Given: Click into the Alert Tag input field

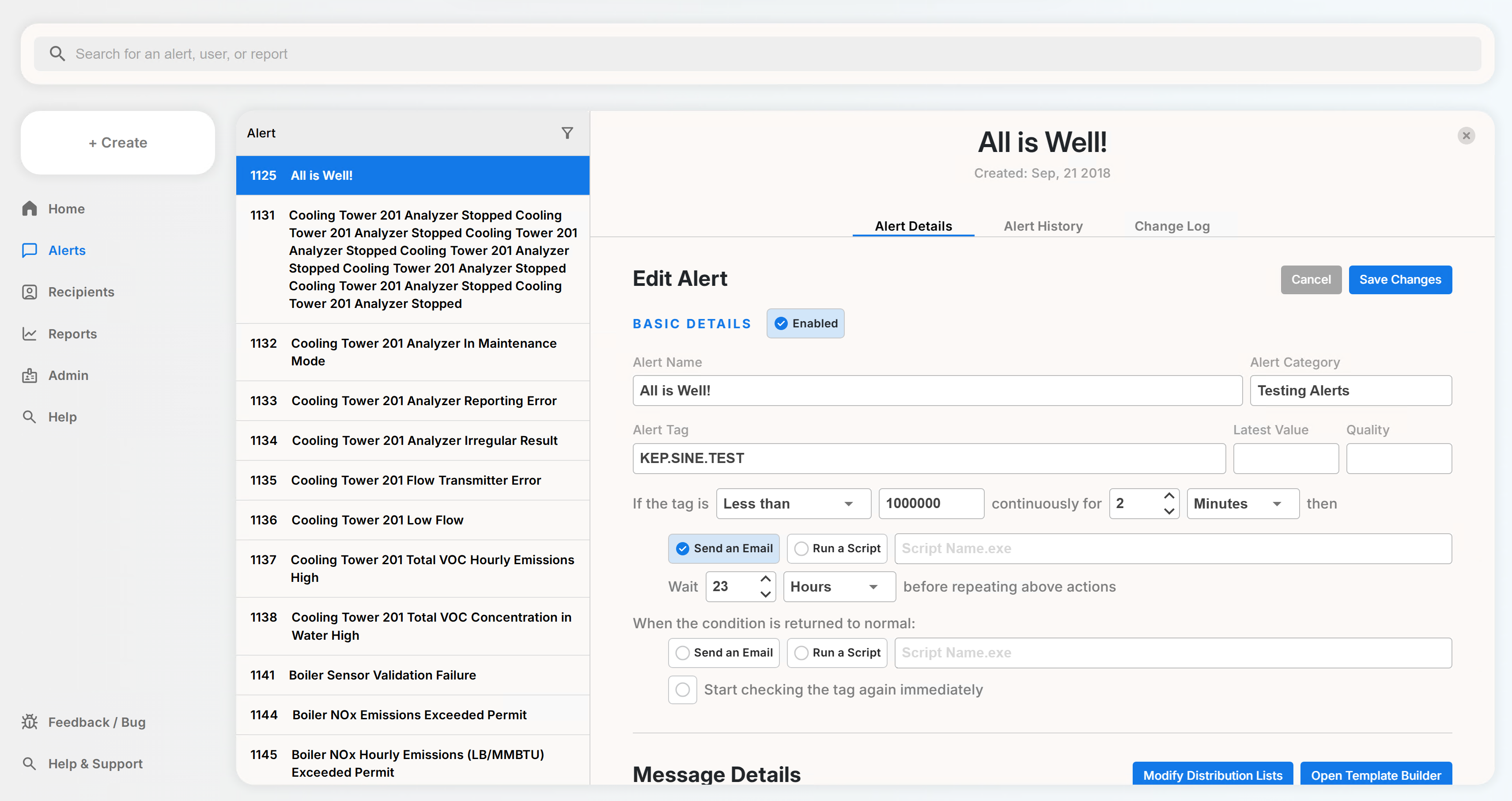Looking at the screenshot, I should coord(929,458).
